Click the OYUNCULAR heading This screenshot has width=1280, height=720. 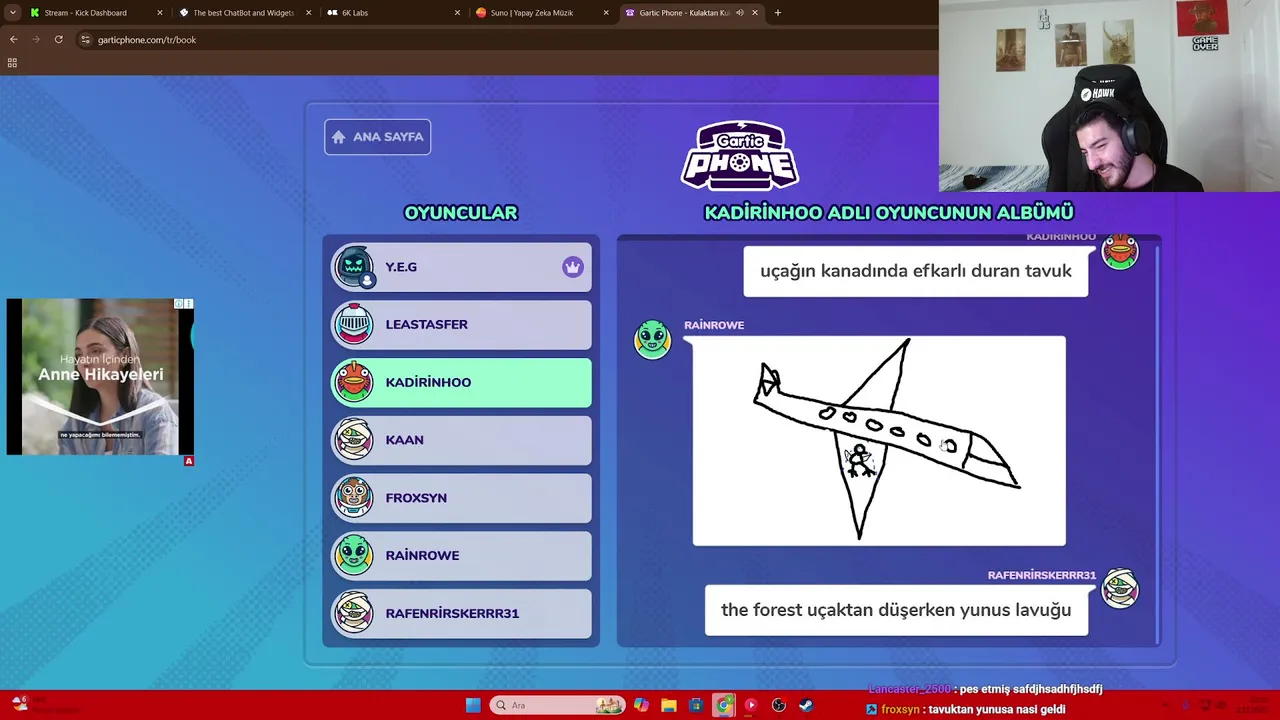(461, 213)
